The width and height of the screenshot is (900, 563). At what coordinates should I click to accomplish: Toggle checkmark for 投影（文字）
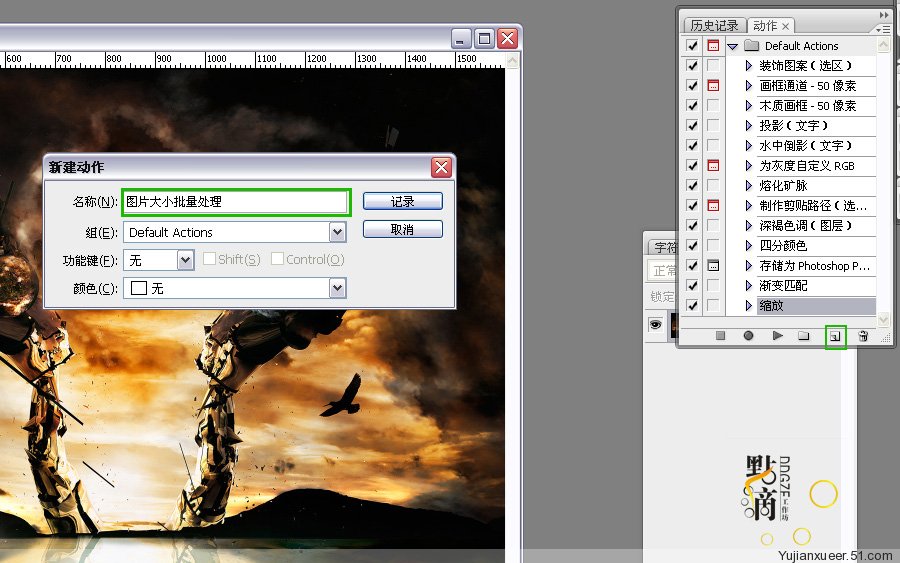point(692,126)
